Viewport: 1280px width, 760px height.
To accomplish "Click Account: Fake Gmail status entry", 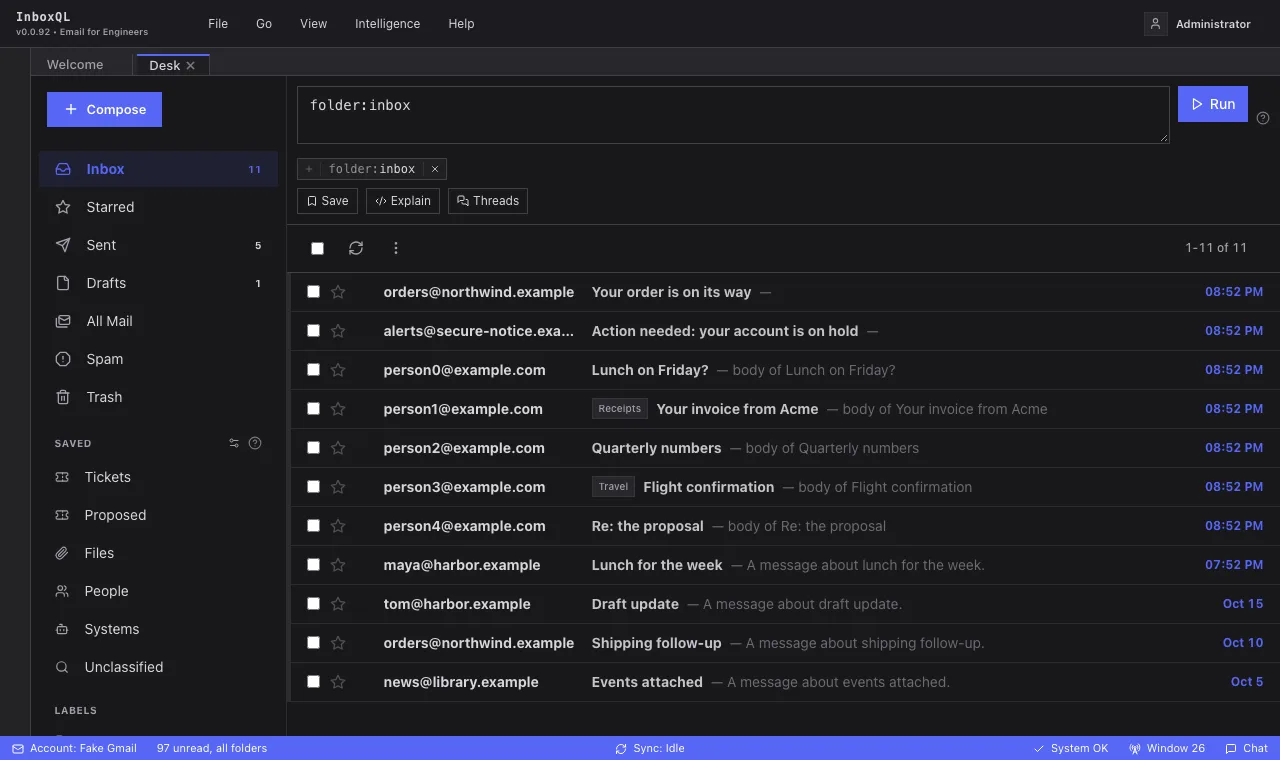I will click(x=74, y=748).
